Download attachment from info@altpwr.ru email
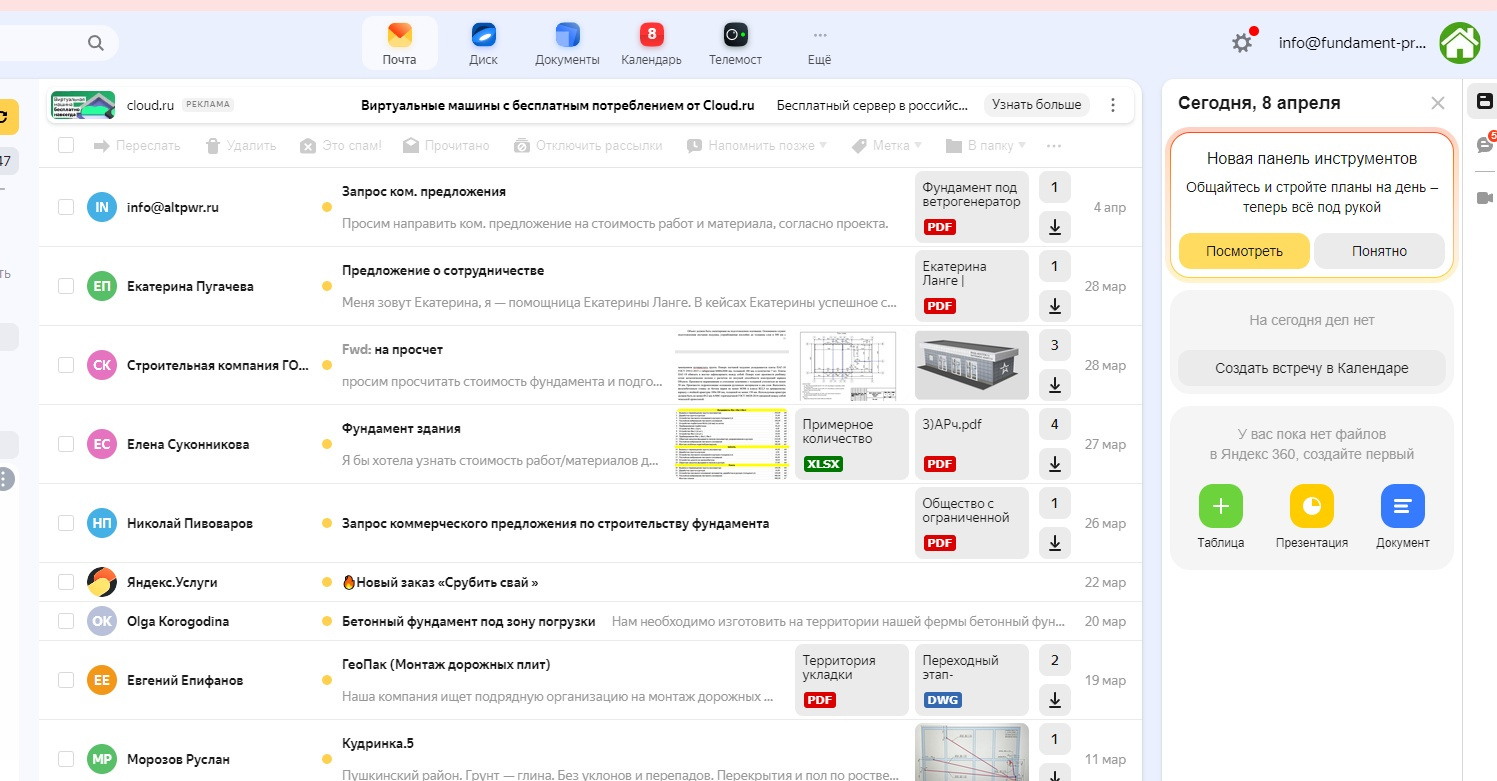Image resolution: width=1497 pixels, height=781 pixels. click(x=1054, y=227)
